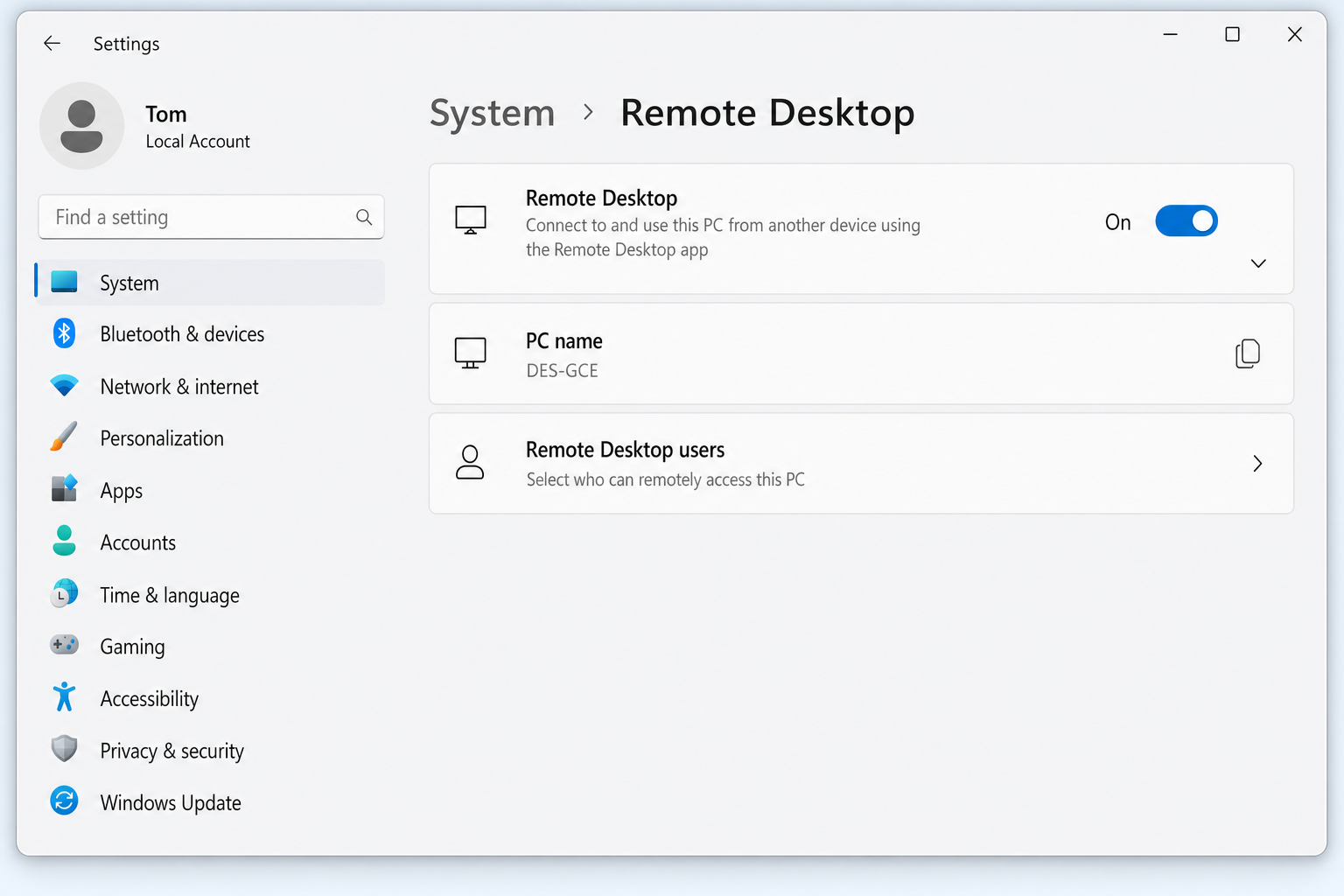Close the Settings window
The image size is (1344, 896).
click(1295, 34)
